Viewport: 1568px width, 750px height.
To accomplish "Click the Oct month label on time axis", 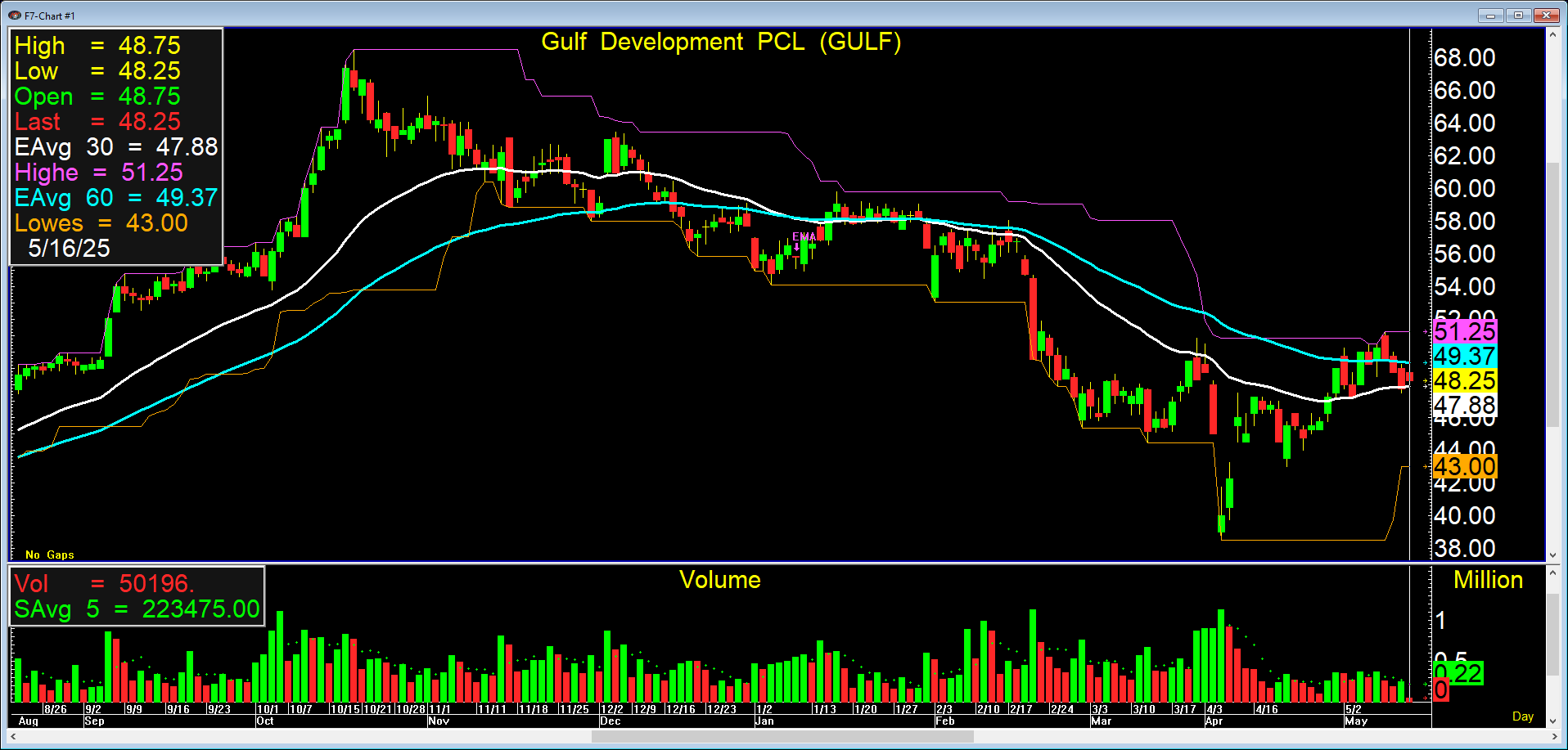I will (265, 721).
